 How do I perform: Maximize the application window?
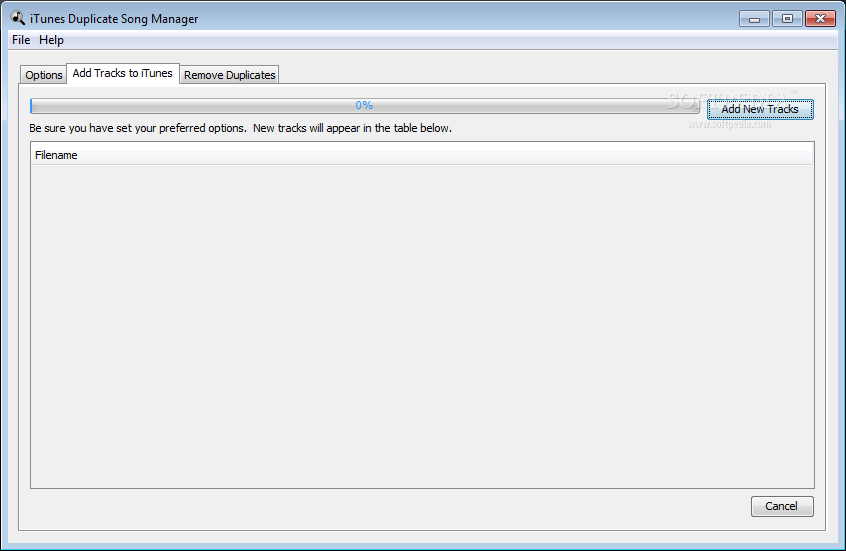point(787,19)
